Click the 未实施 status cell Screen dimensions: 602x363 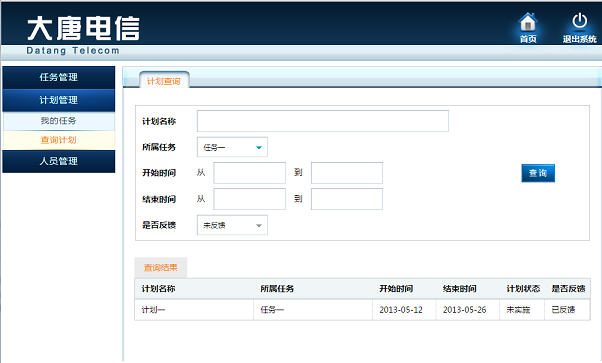(522, 310)
